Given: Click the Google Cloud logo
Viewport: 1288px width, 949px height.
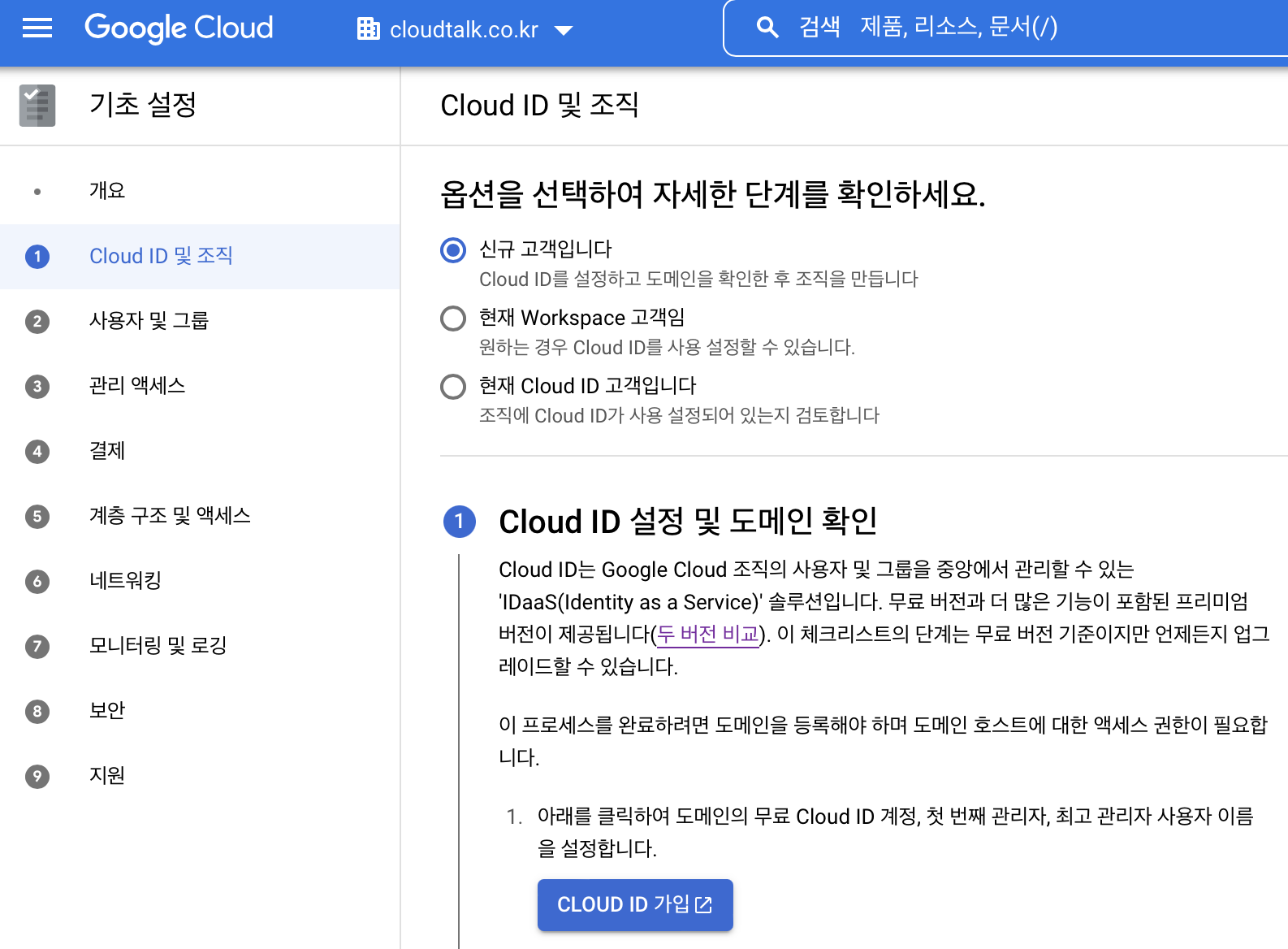Looking at the screenshot, I should (x=179, y=28).
